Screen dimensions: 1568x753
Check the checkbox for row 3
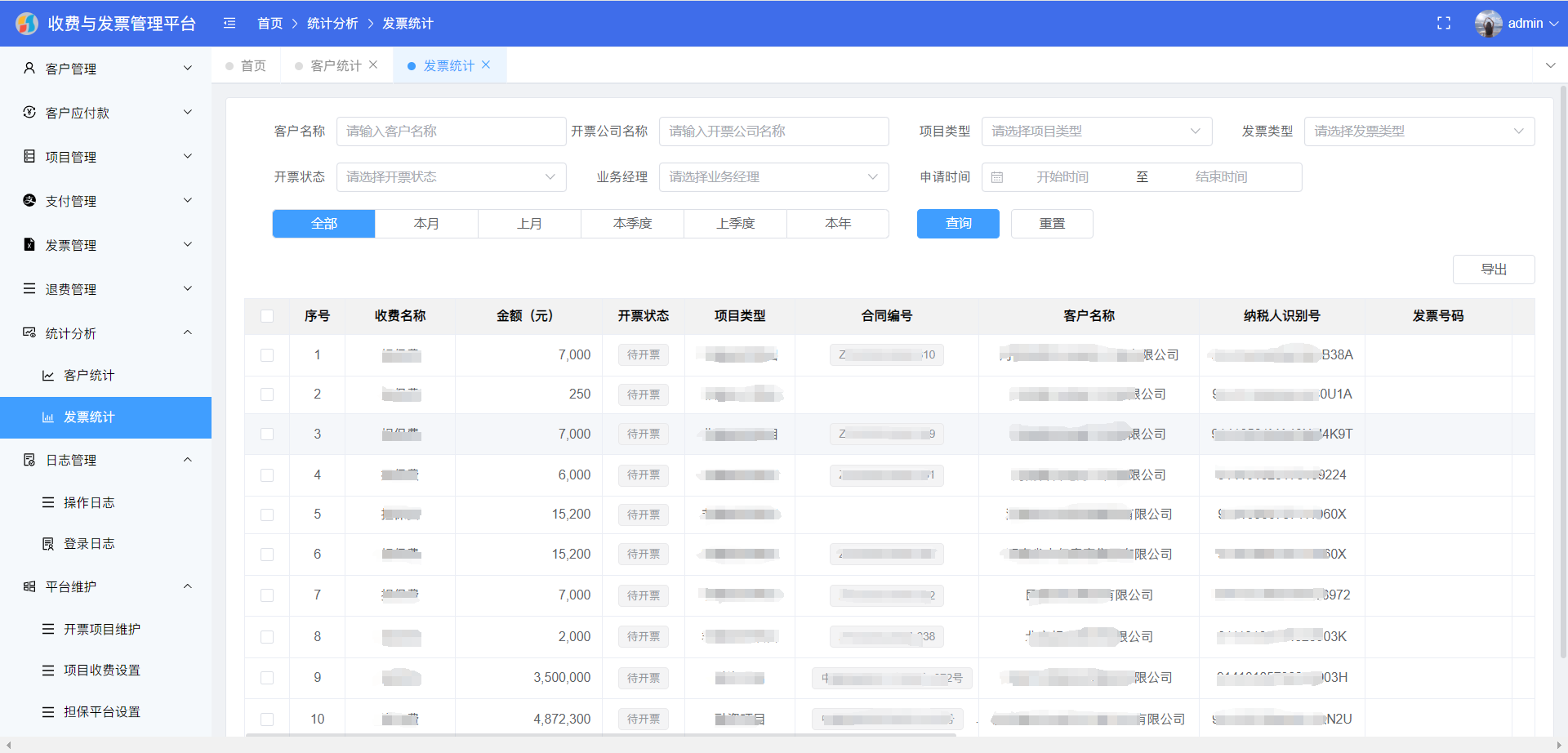click(x=267, y=434)
